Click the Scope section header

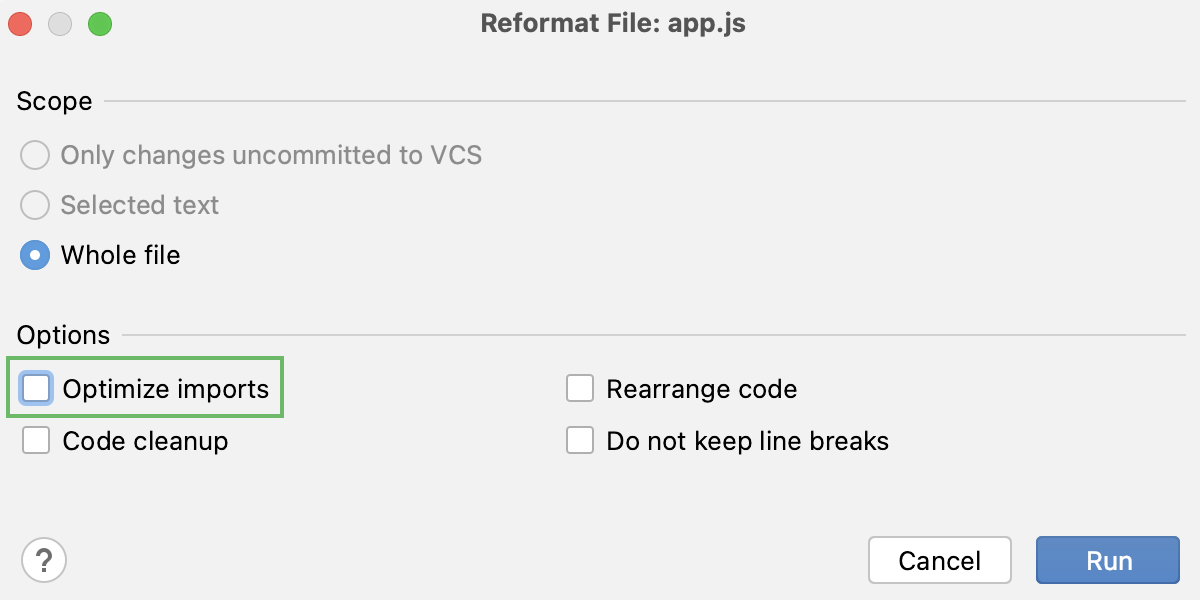click(x=53, y=101)
